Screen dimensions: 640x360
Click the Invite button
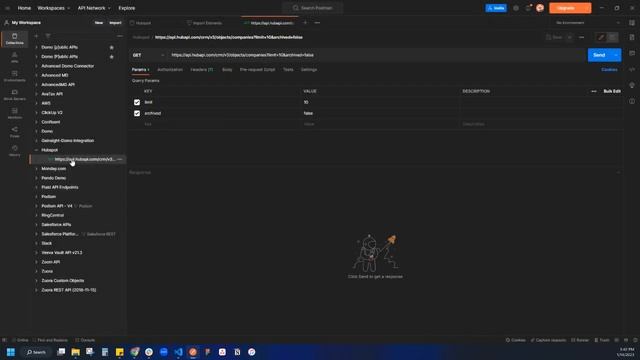coord(496,8)
